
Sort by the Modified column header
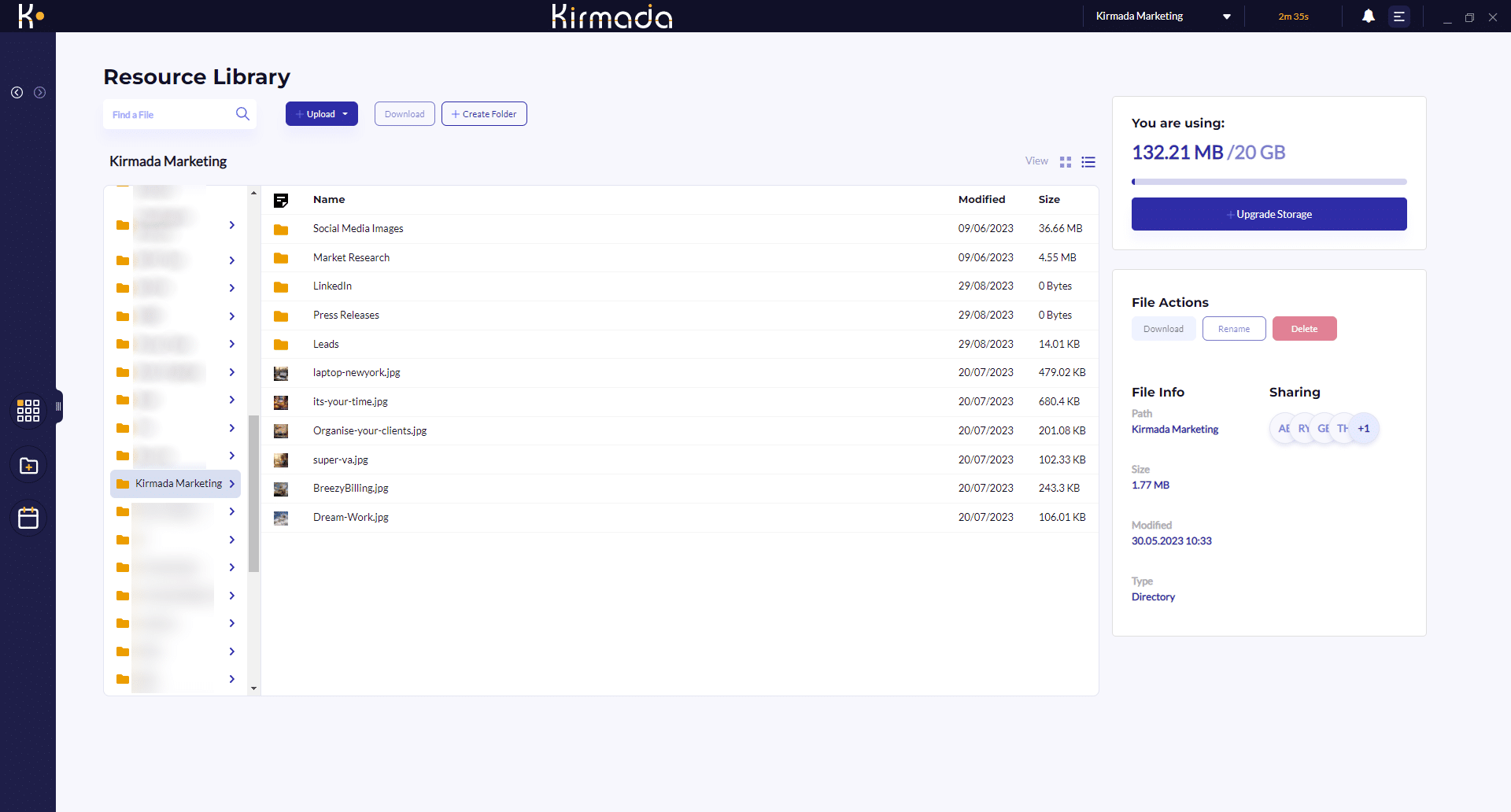(981, 200)
